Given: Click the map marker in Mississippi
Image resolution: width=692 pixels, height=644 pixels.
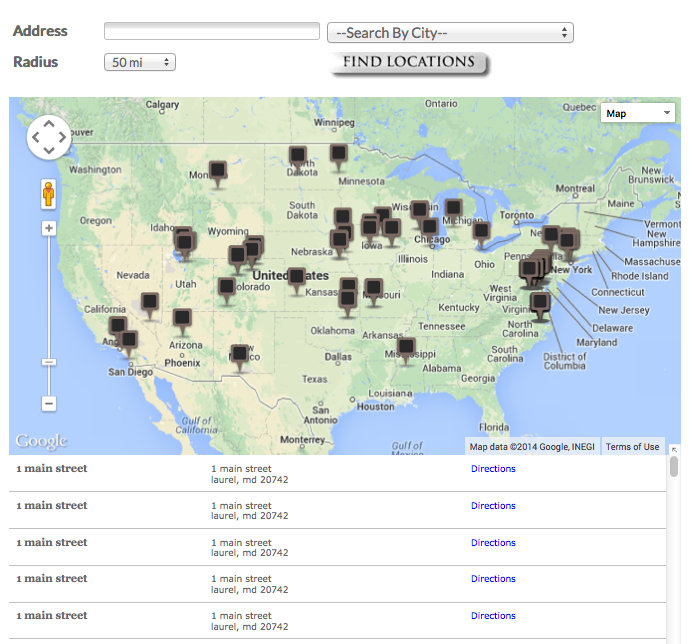Looking at the screenshot, I should [x=406, y=348].
